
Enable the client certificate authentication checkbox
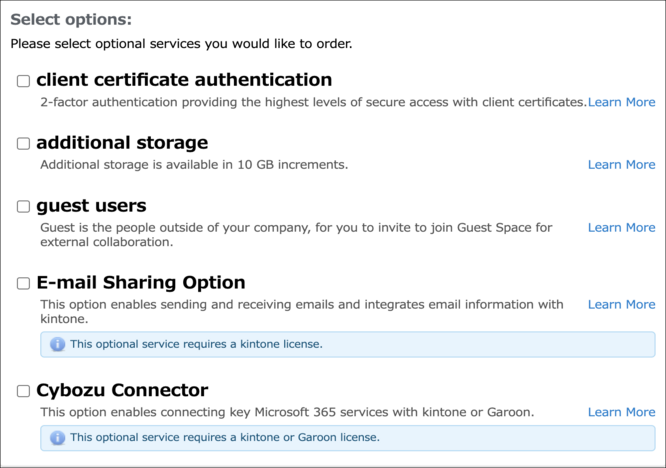pos(23,81)
